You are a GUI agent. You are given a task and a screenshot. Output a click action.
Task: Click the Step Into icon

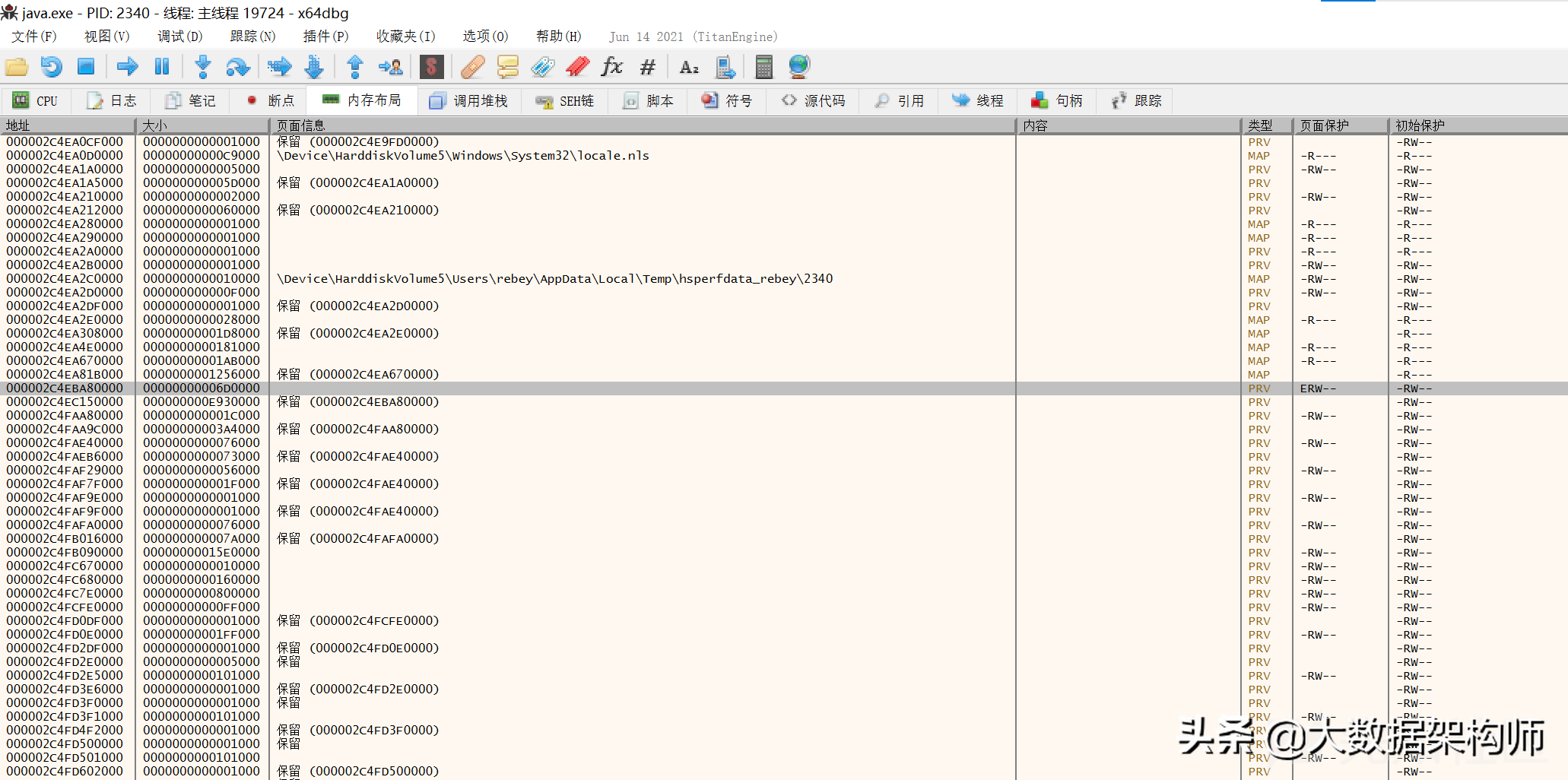coord(203,67)
